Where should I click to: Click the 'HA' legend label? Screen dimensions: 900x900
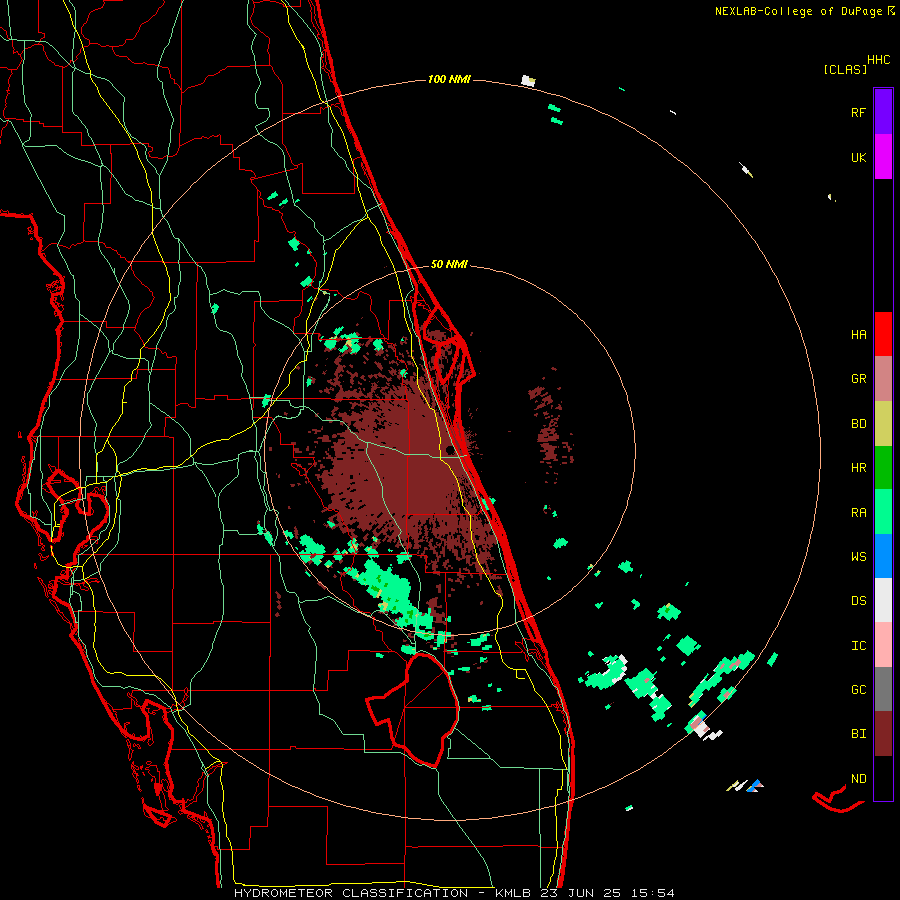(x=858, y=334)
